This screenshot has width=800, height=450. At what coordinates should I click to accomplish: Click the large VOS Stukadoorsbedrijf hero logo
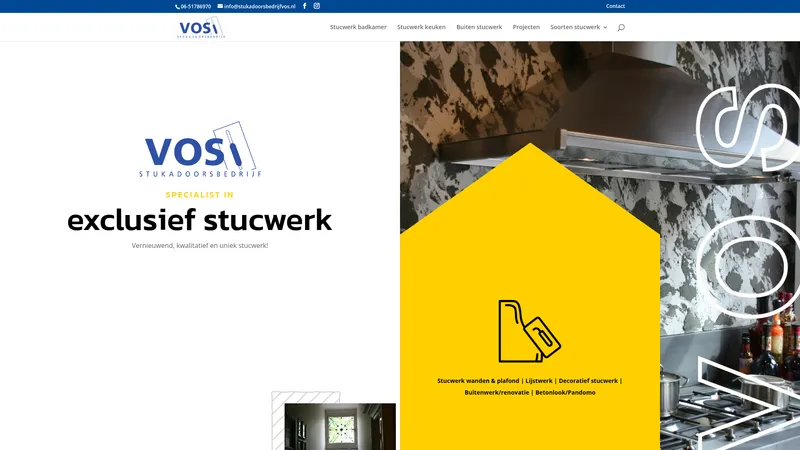(200, 150)
